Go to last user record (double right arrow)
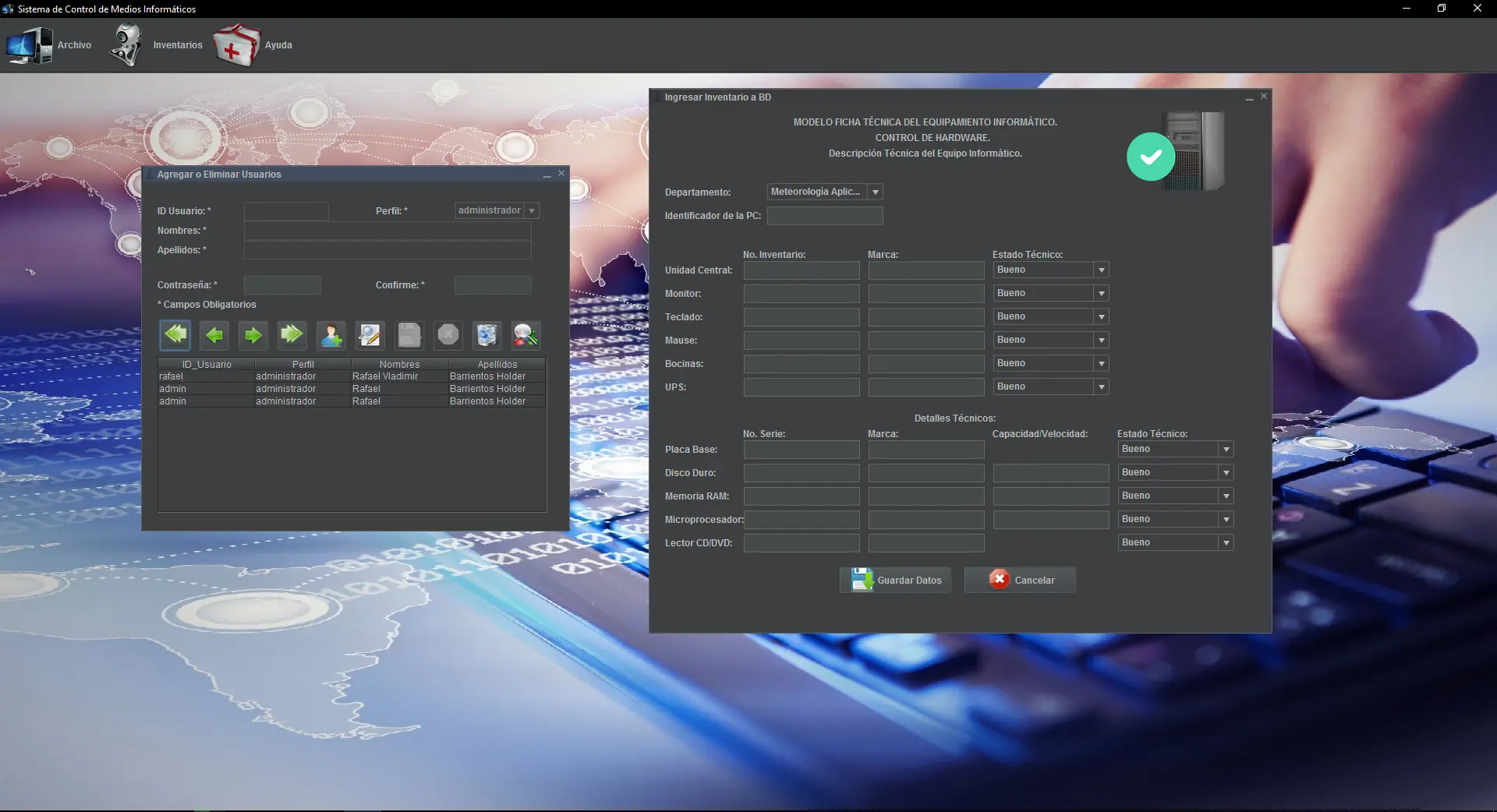Viewport: 1497px width, 812px height. (292, 335)
